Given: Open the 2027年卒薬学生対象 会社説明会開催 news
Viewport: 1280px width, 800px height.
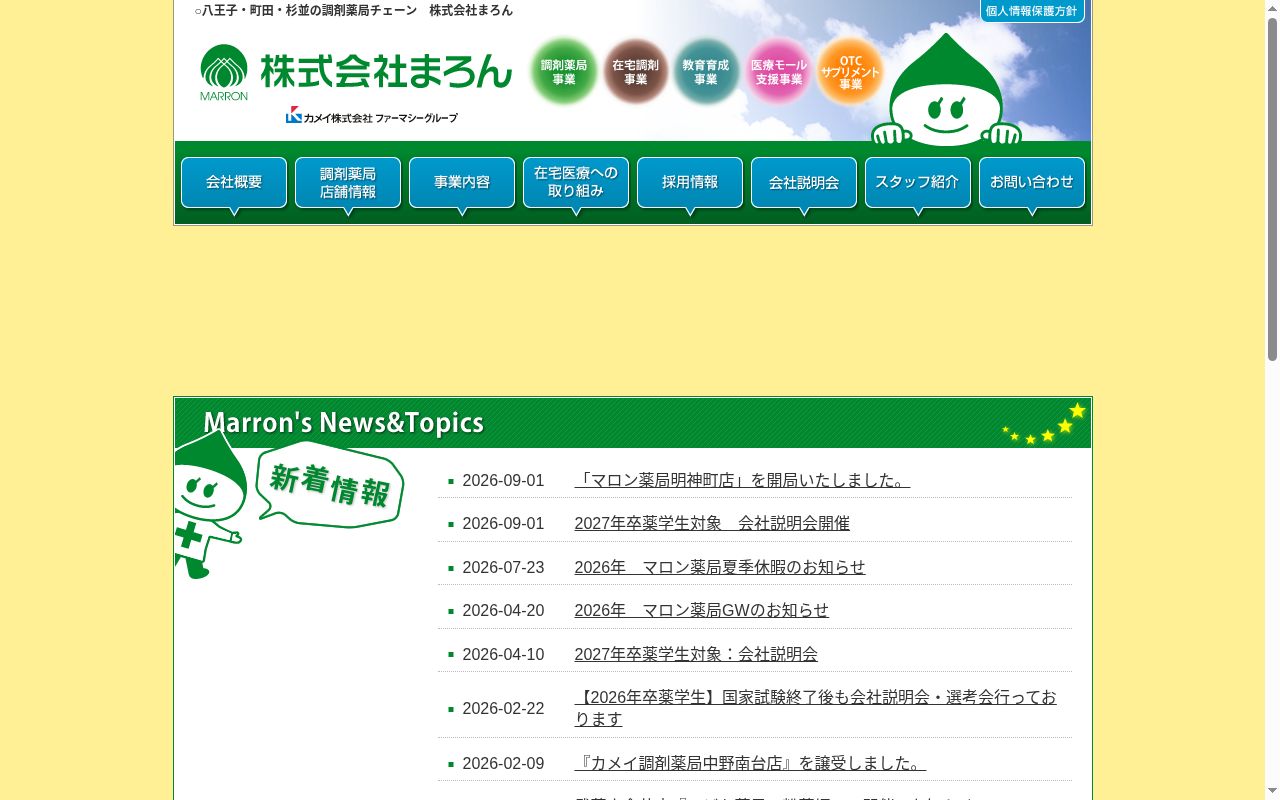Looking at the screenshot, I should click(712, 523).
